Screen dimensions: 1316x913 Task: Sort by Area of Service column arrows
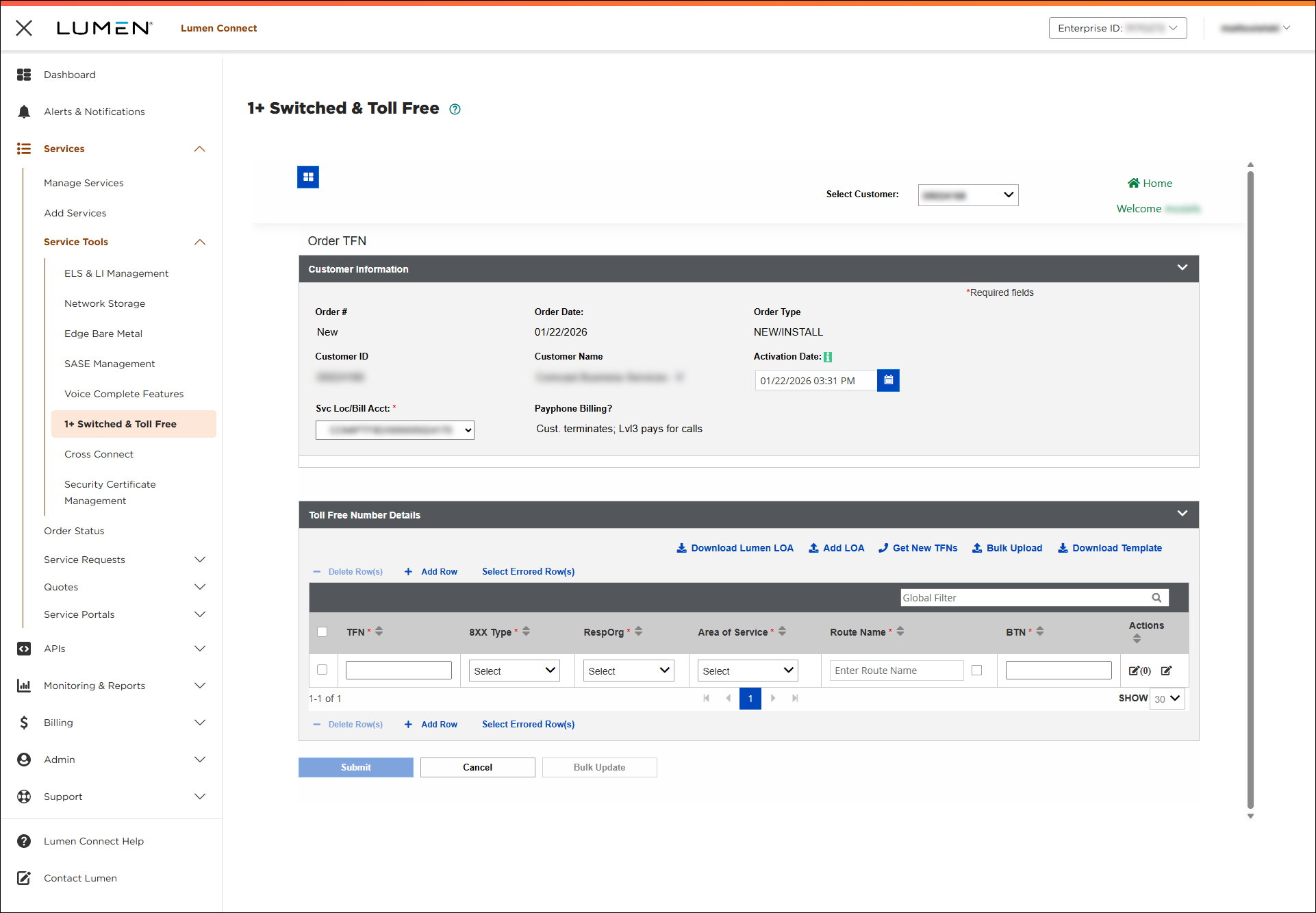pyautogui.click(x=782, y=631)
